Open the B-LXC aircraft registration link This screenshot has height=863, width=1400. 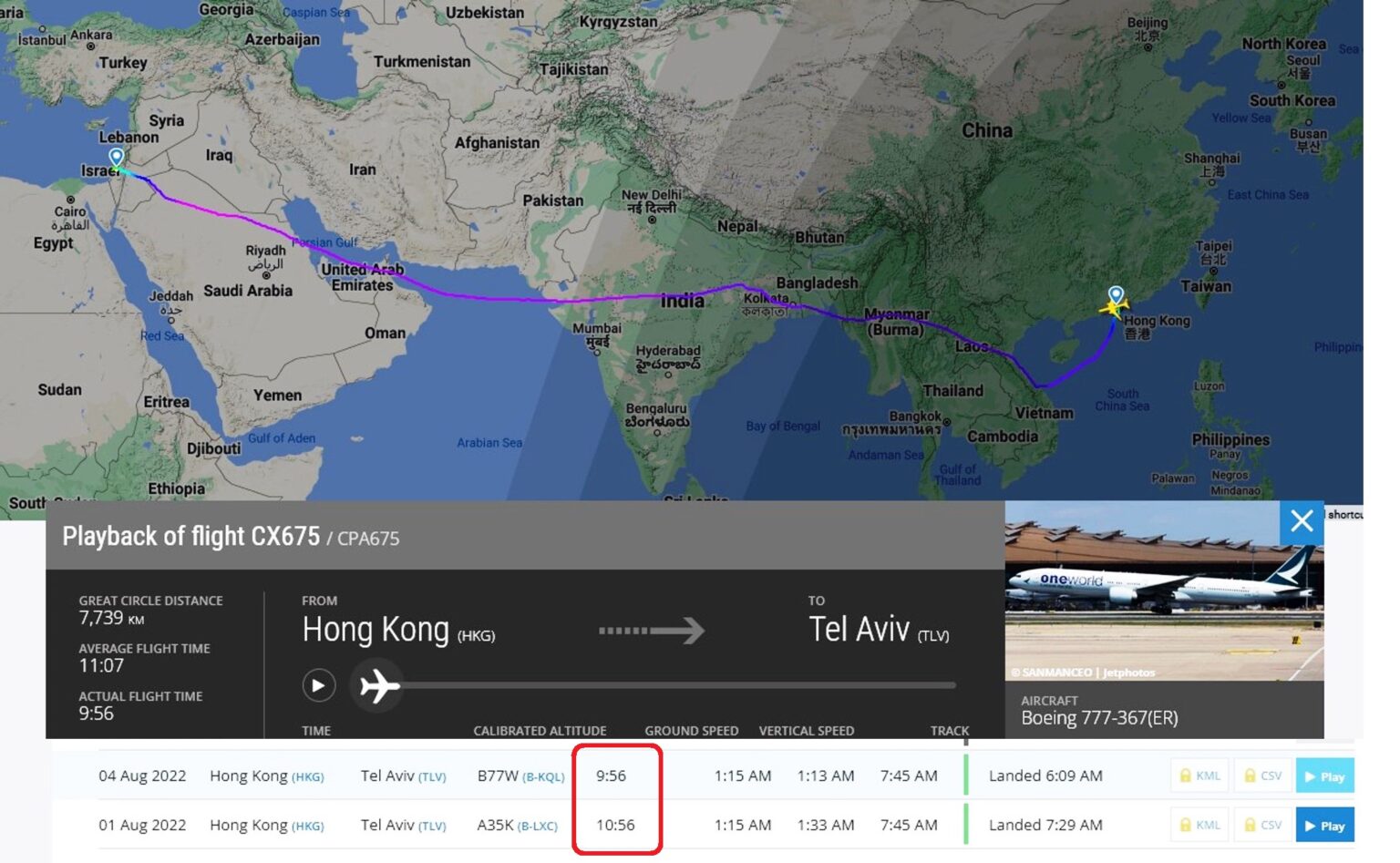538,827
